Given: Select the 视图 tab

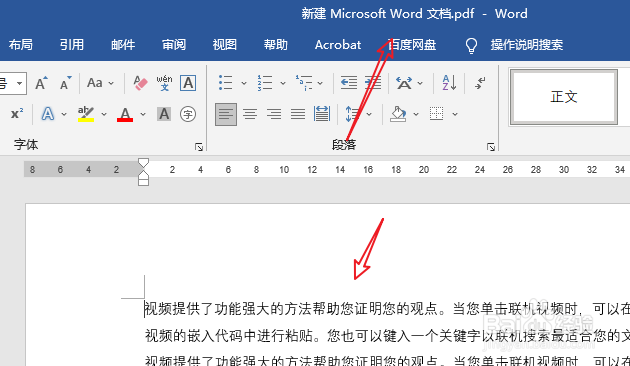Looking at the screenshot, I should (225, 45).
